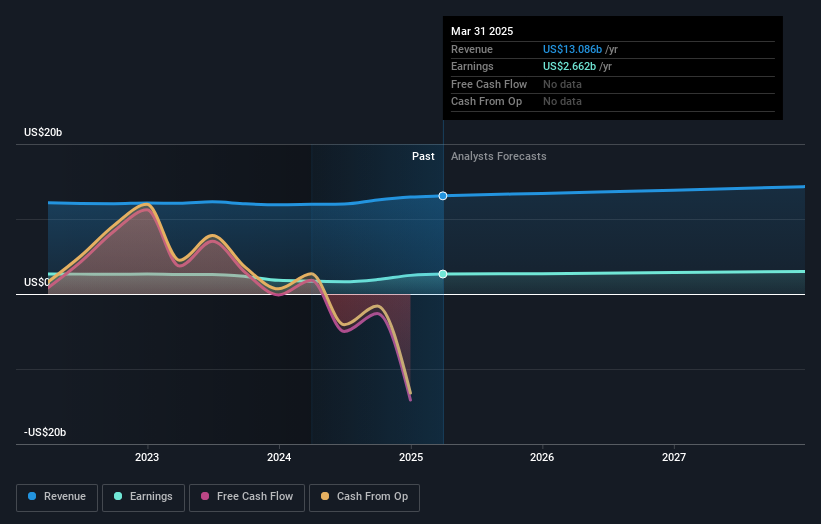Toggle the Revenue legend button
This screenshot has height=524, width=821.
pyautogui.click(x=57, y=497)
